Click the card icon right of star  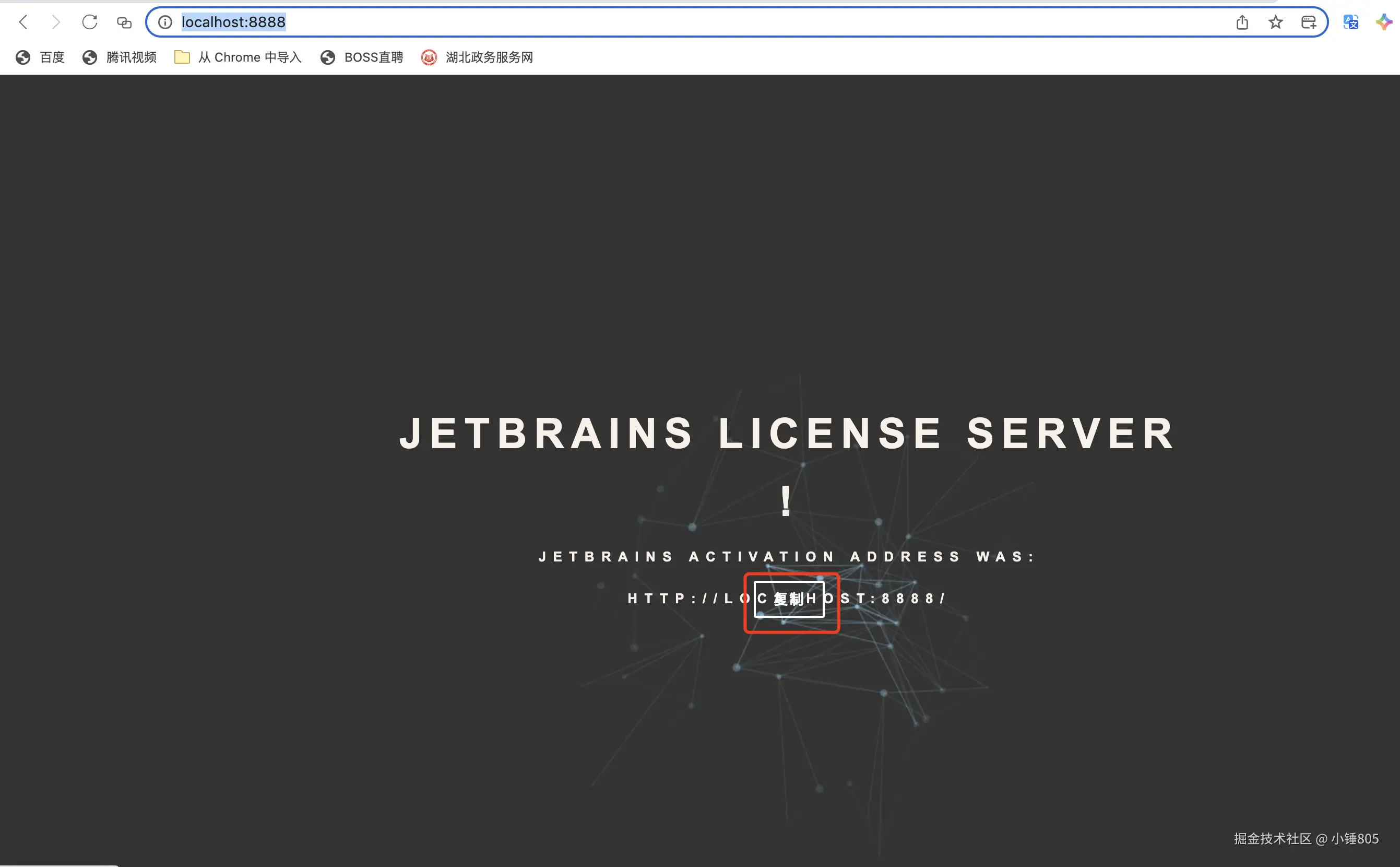1308,22
